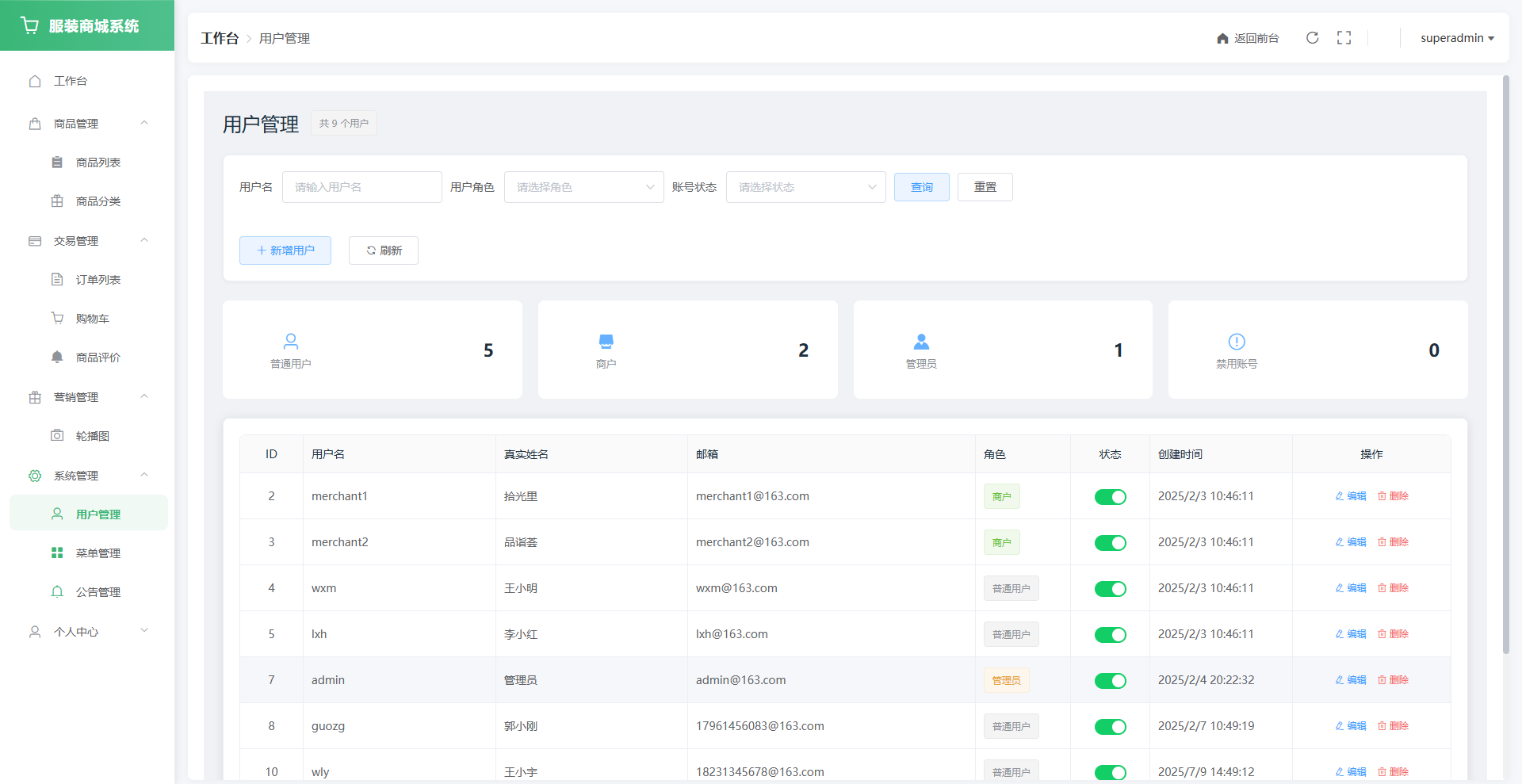Click the 禁用账号 warning icon

1236,342
